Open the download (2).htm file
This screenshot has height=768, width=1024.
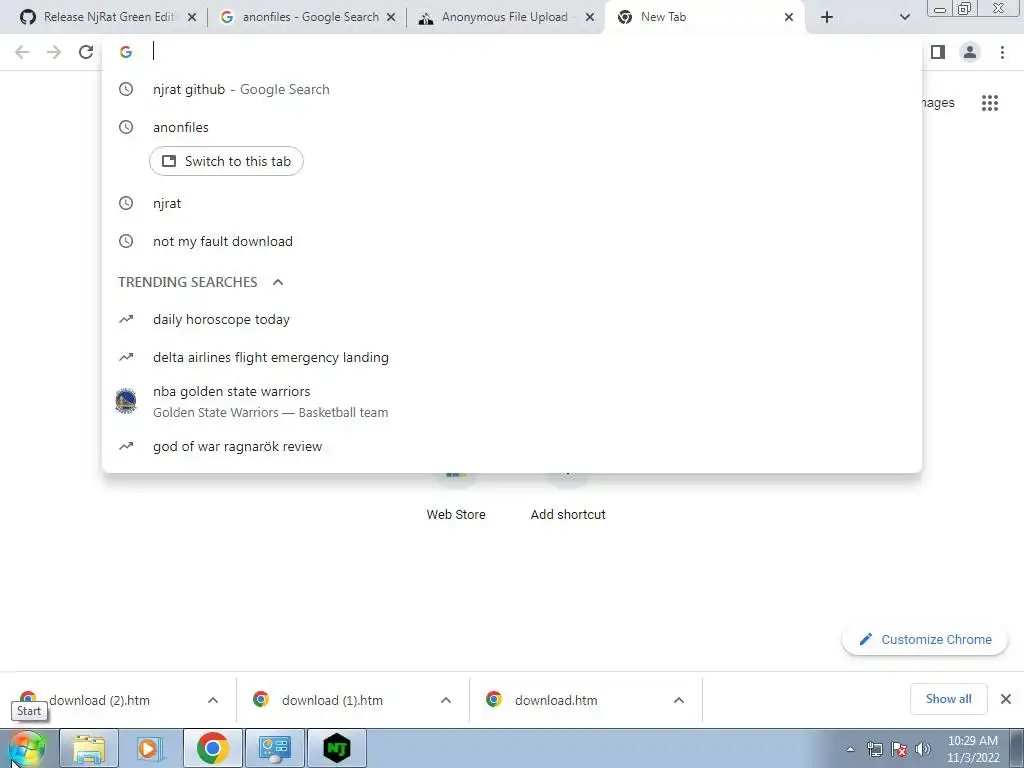(99, 701)
